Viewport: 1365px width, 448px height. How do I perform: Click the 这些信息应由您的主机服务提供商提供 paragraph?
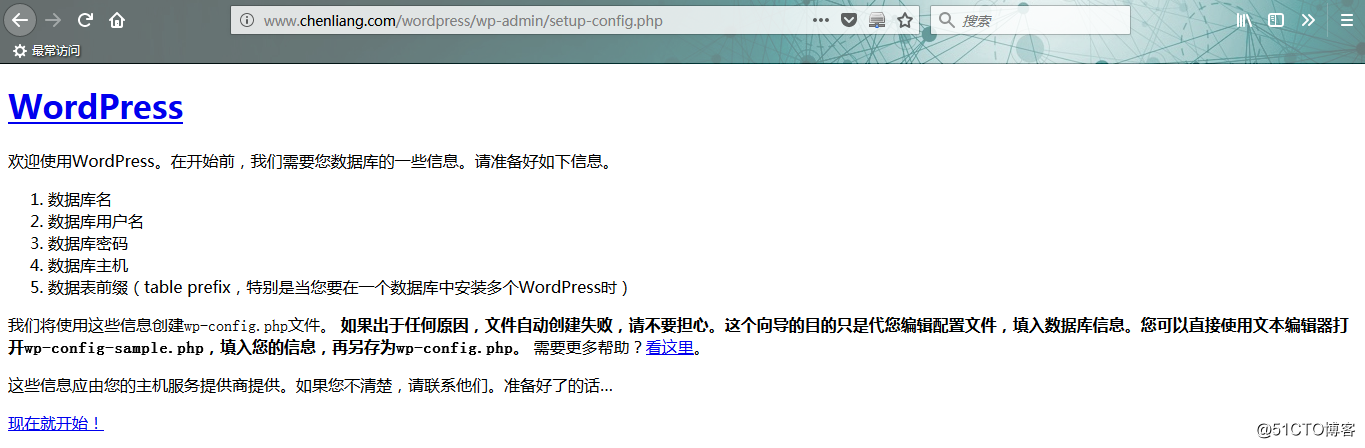click(x=310, y=386)
